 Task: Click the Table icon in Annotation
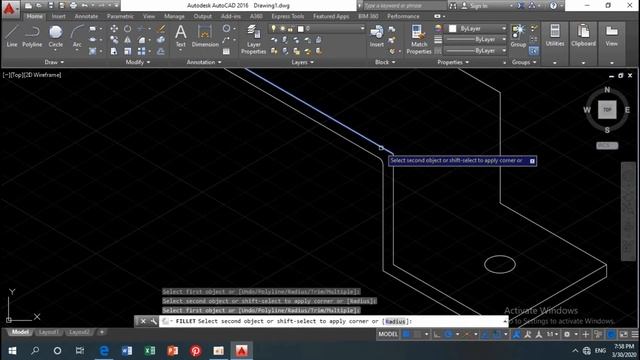[226, 51]
